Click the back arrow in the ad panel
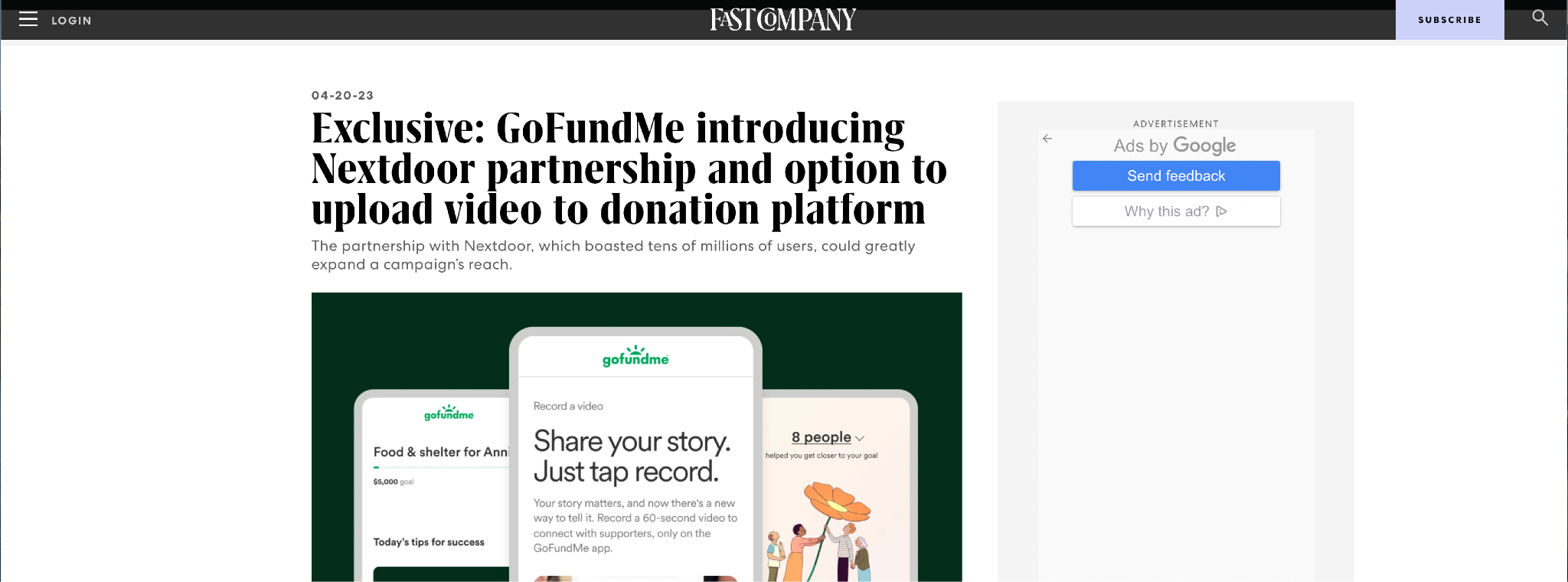 click(1047, 139)
